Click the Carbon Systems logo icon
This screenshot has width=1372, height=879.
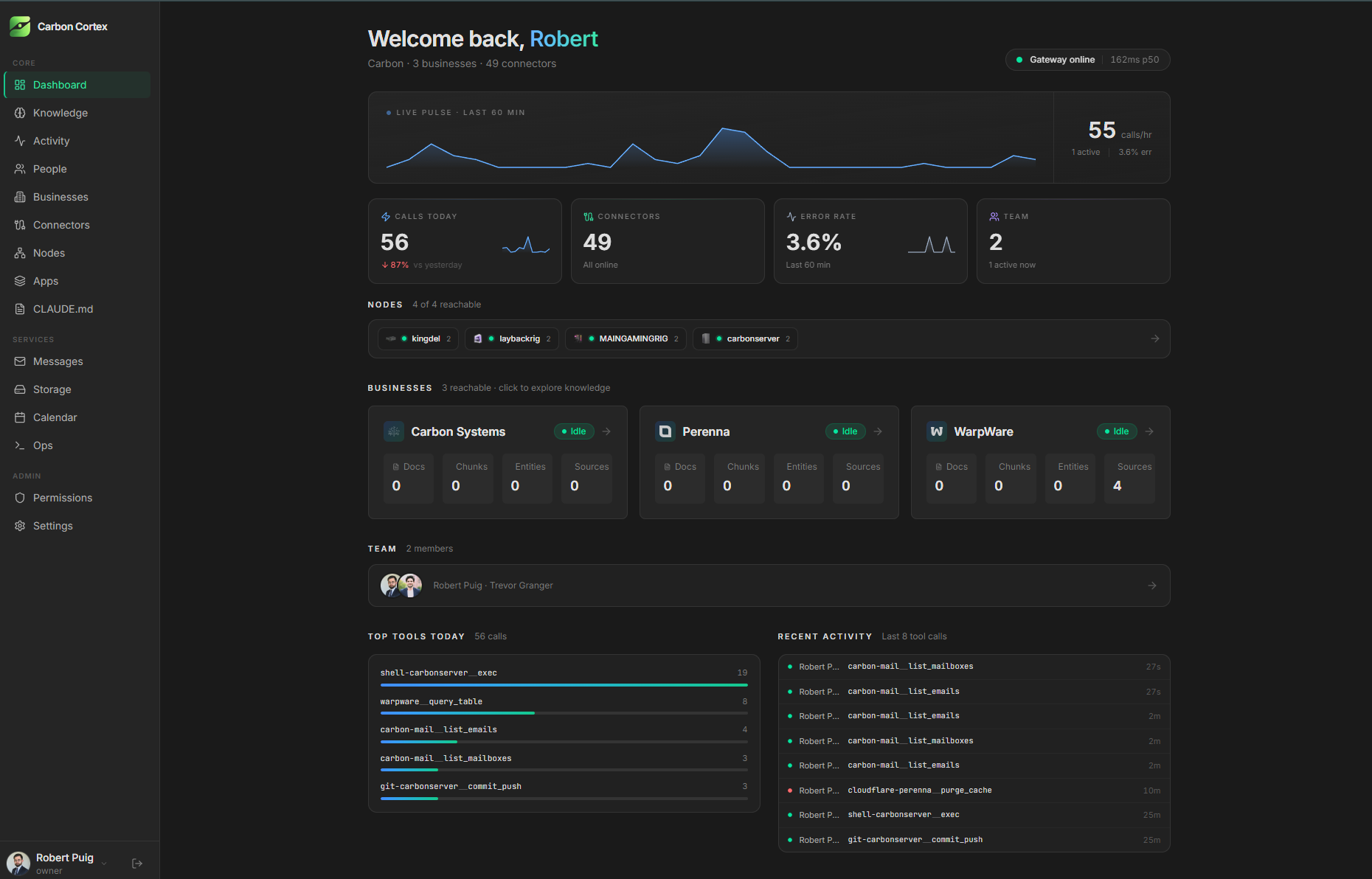[x=394, y=431]
